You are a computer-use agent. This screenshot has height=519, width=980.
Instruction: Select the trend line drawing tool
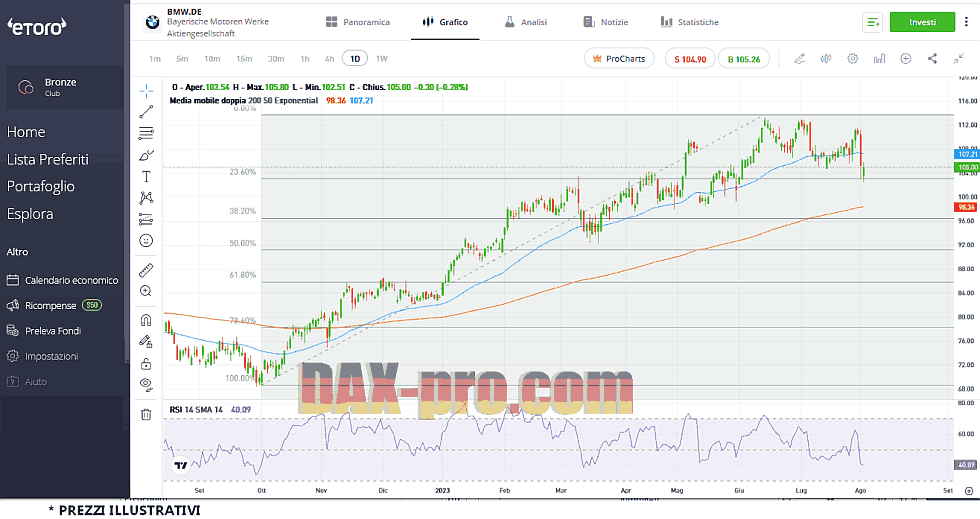point(146,112)
